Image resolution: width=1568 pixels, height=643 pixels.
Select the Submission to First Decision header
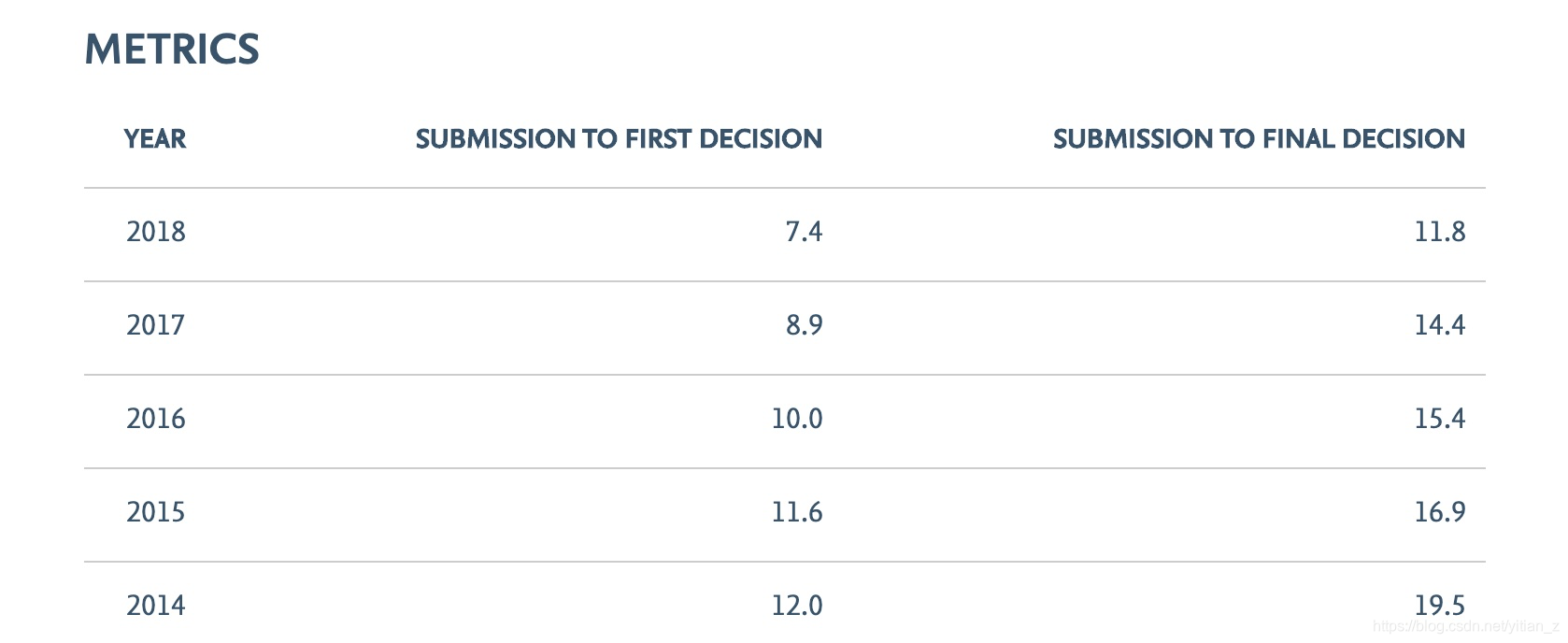pos(619,139)
